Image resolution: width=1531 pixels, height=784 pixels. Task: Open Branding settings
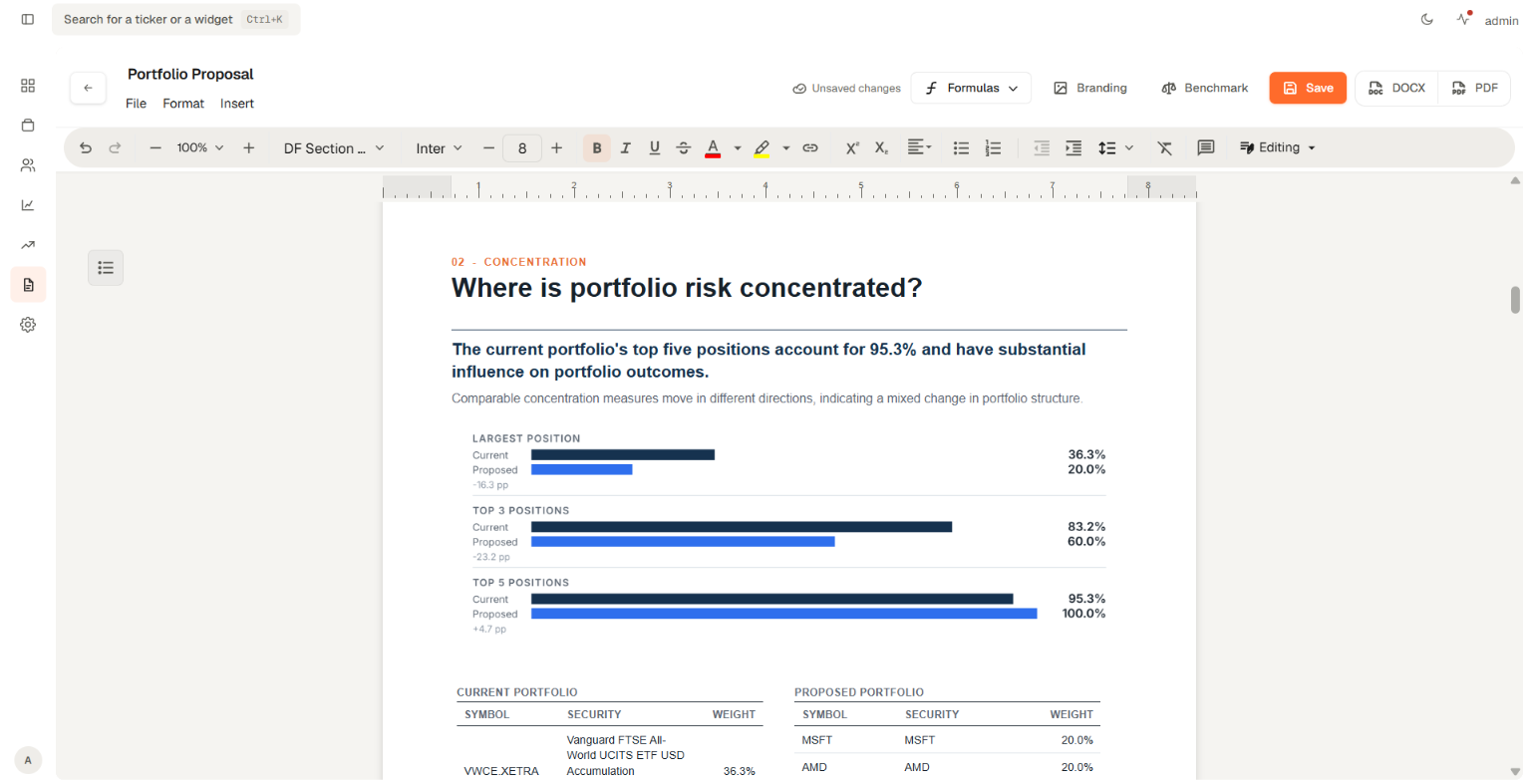[1090, 88]
